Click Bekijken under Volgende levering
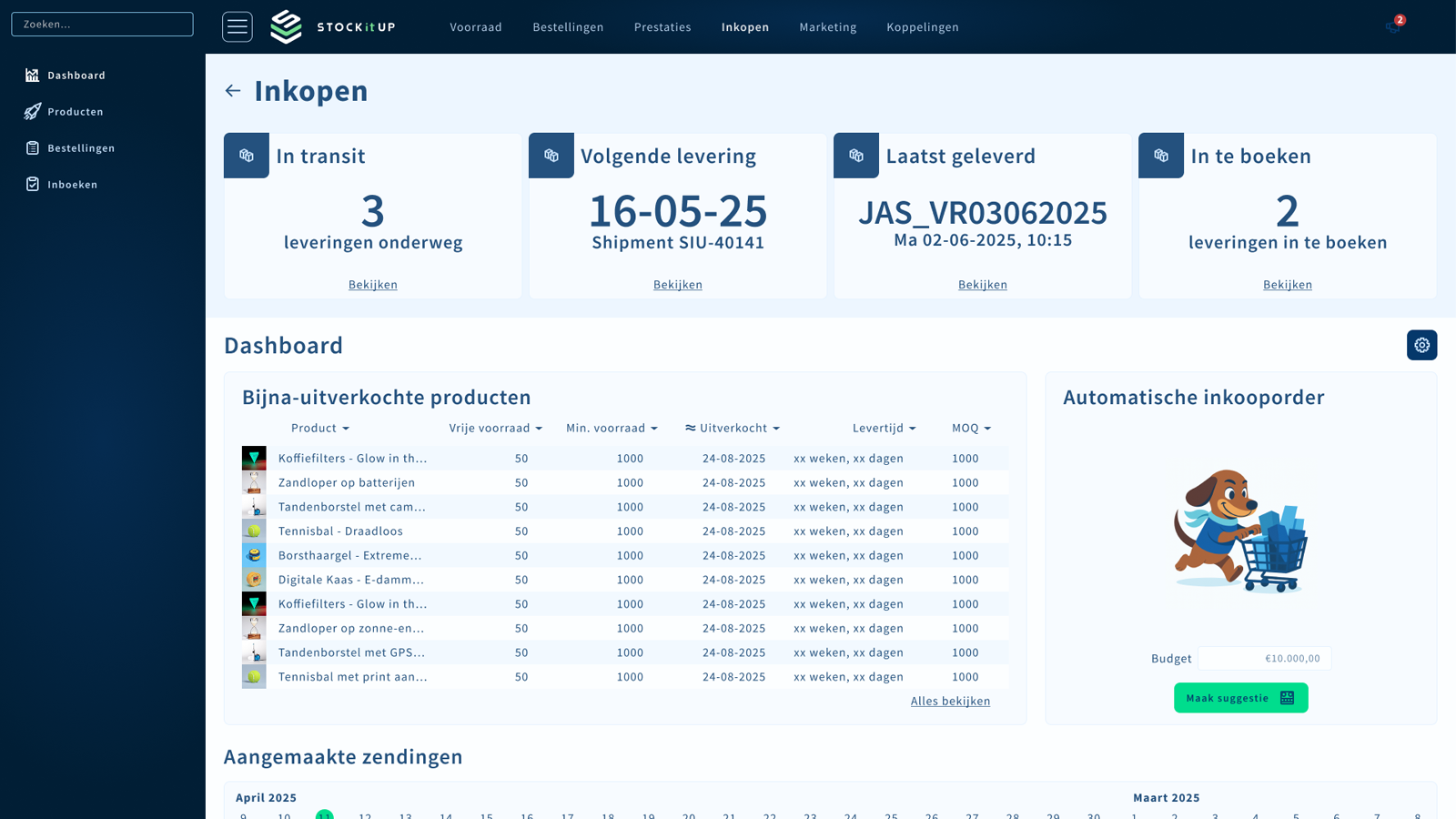This screenshot has height=819, width=1456. tap(678, 285)
